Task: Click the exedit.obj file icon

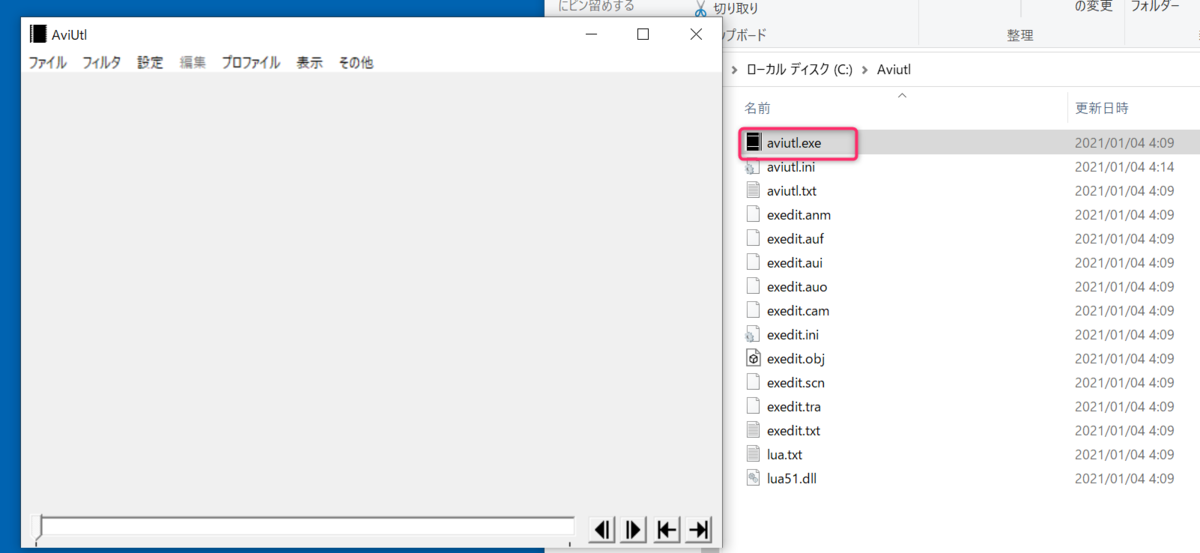Action: tap(754, 359)
